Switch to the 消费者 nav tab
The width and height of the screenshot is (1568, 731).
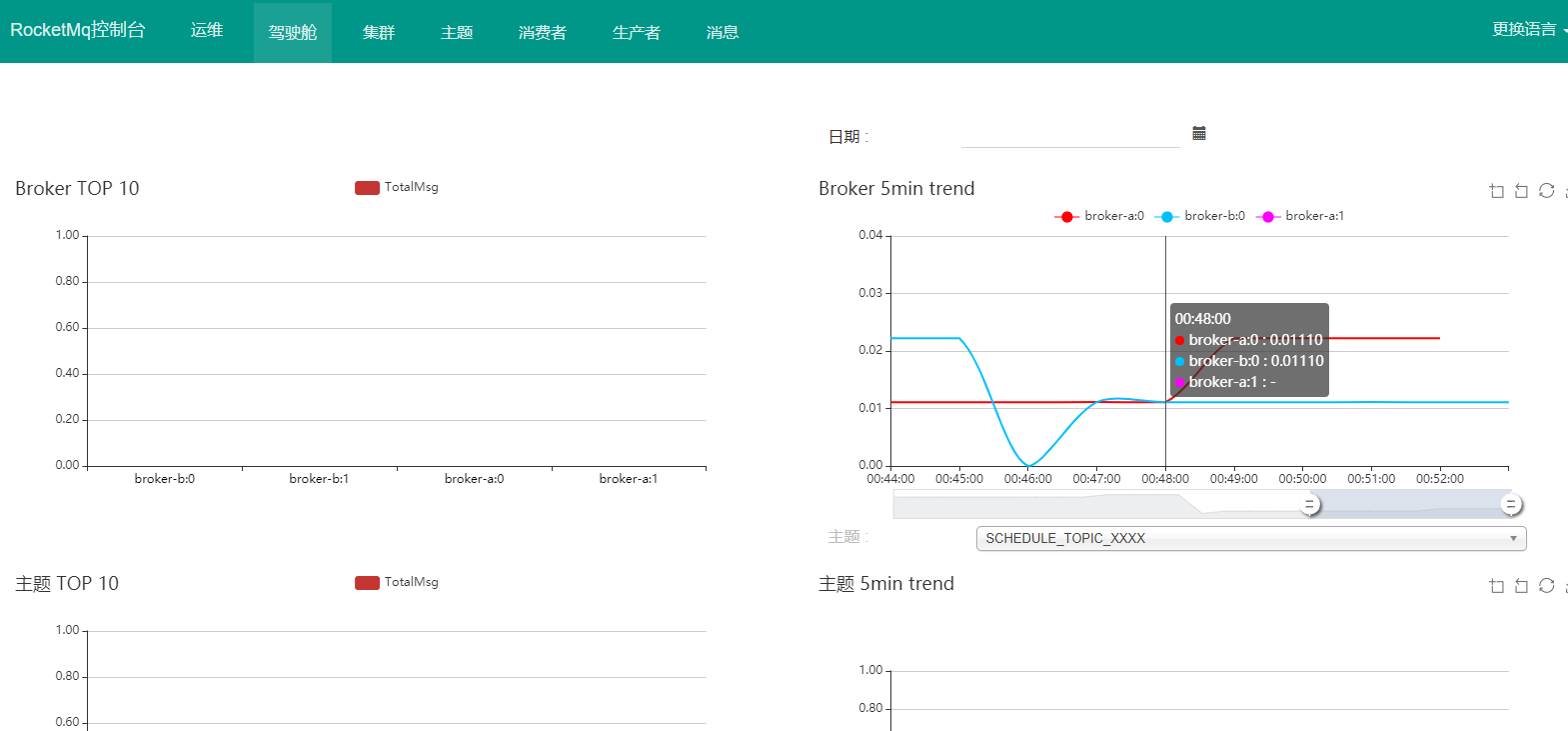coord(543,32)
